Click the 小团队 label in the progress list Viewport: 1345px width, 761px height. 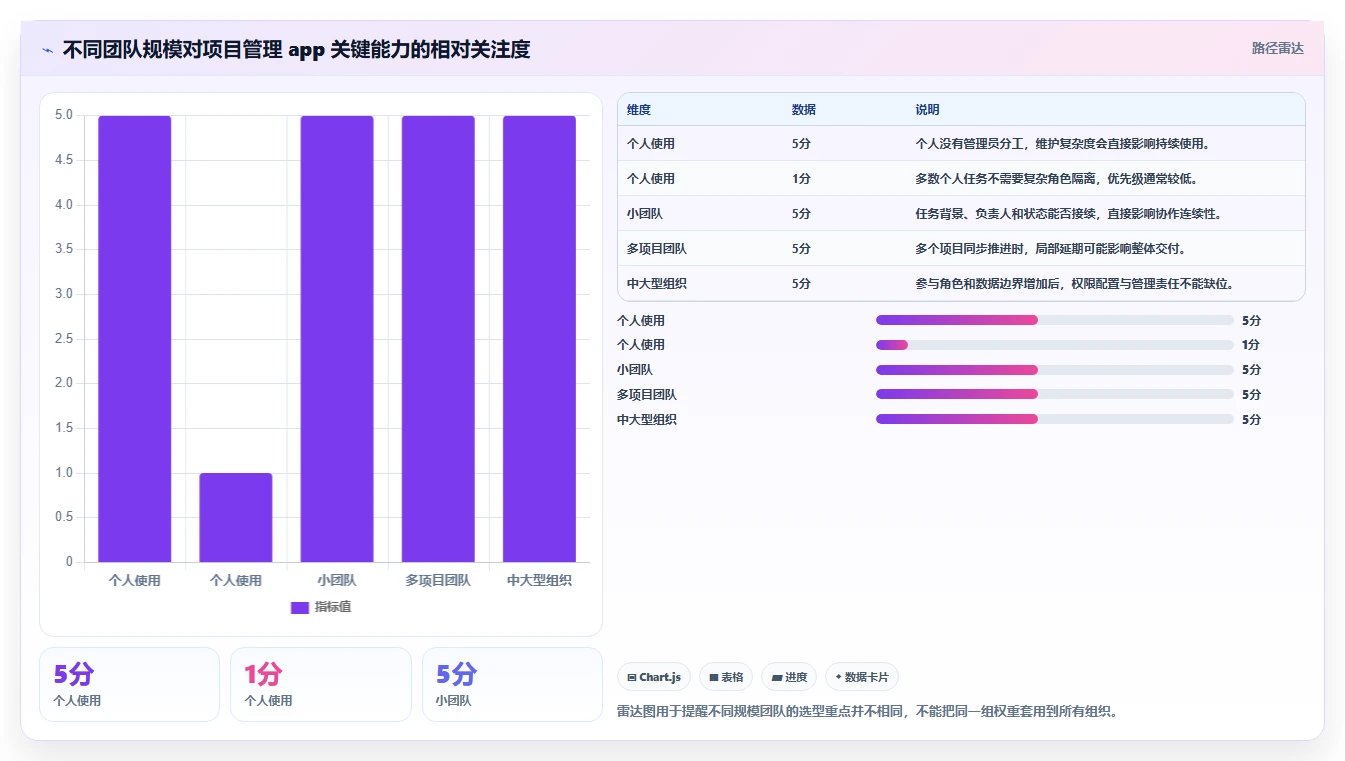point(635,370)
